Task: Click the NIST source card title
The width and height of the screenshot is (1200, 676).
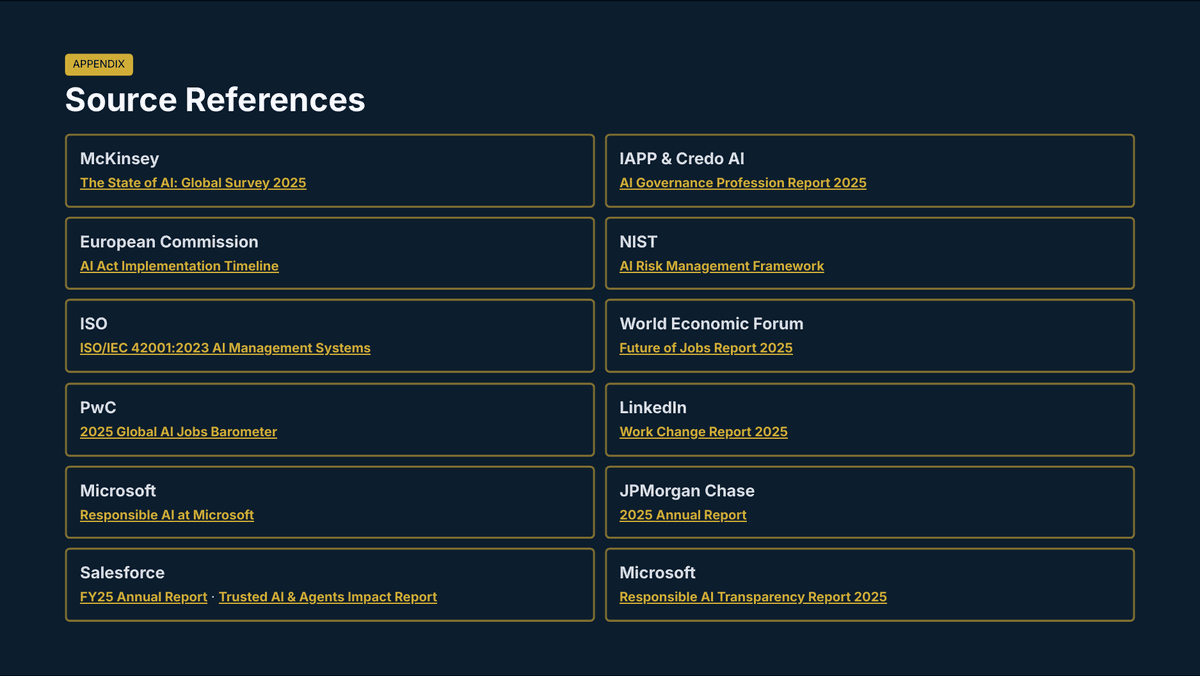Action: [638, 242]
